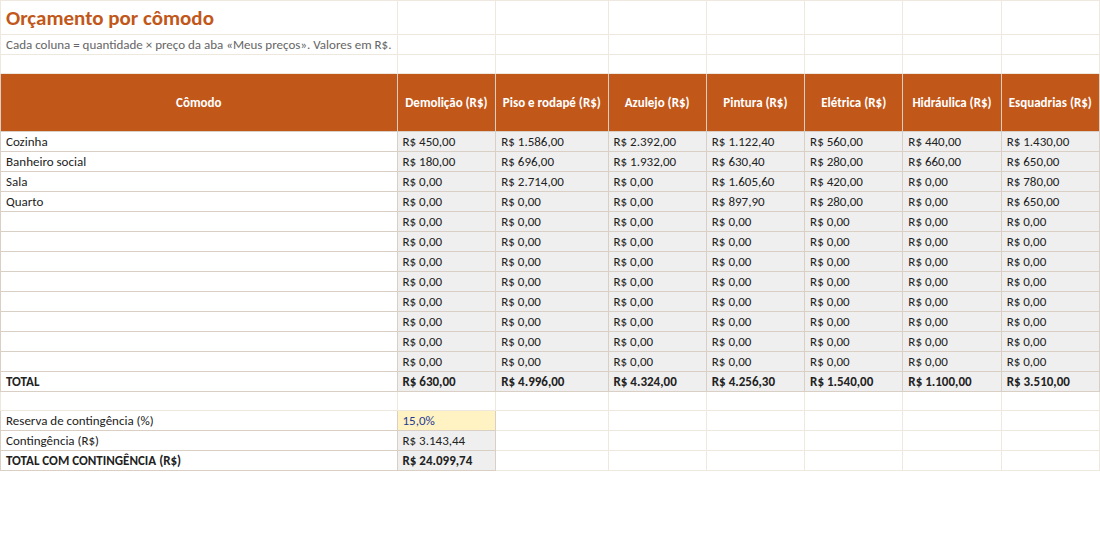
Task: Select the 'Cômodo' column header
Action: 199,102
